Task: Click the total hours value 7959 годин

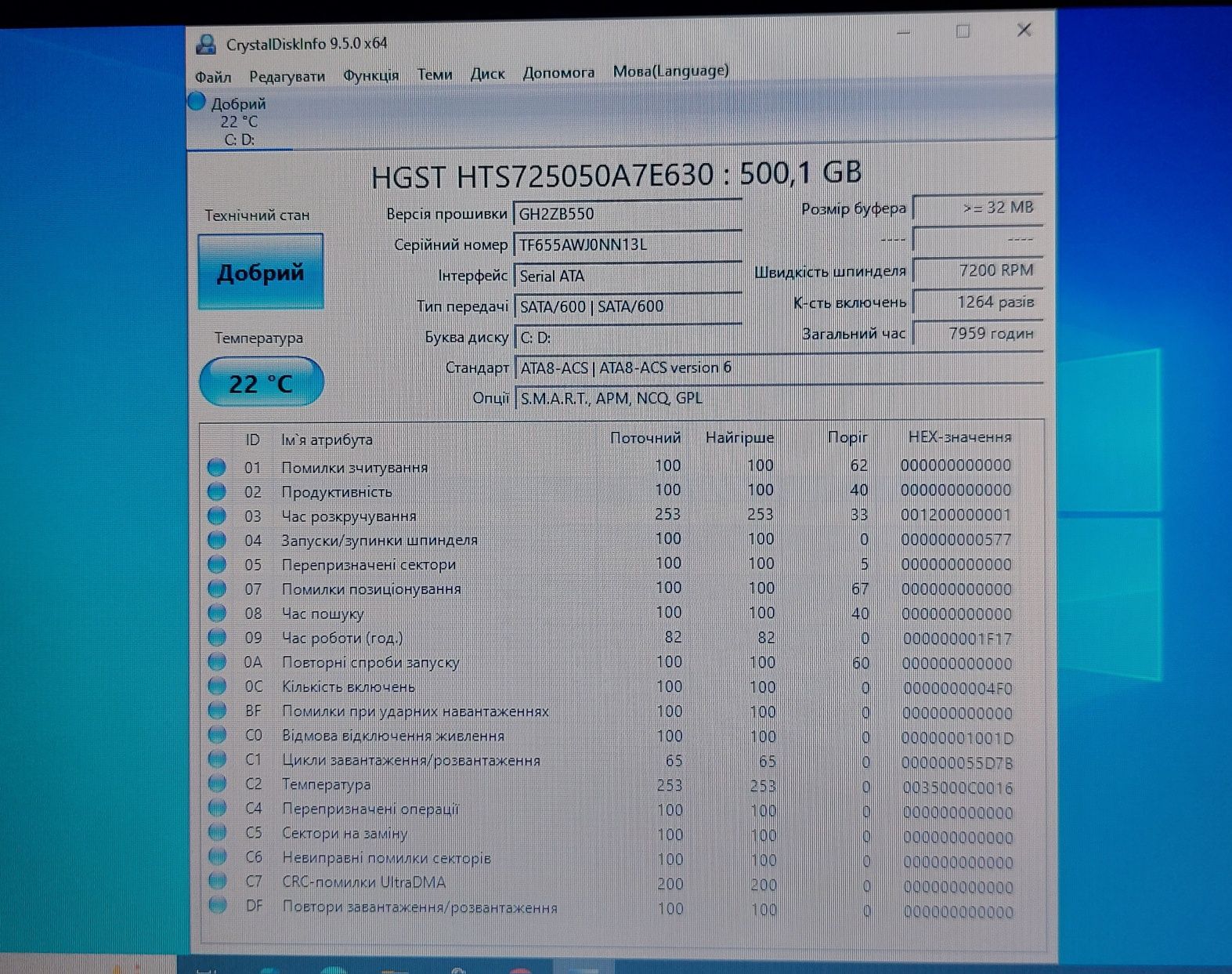Action: point(978,333)
